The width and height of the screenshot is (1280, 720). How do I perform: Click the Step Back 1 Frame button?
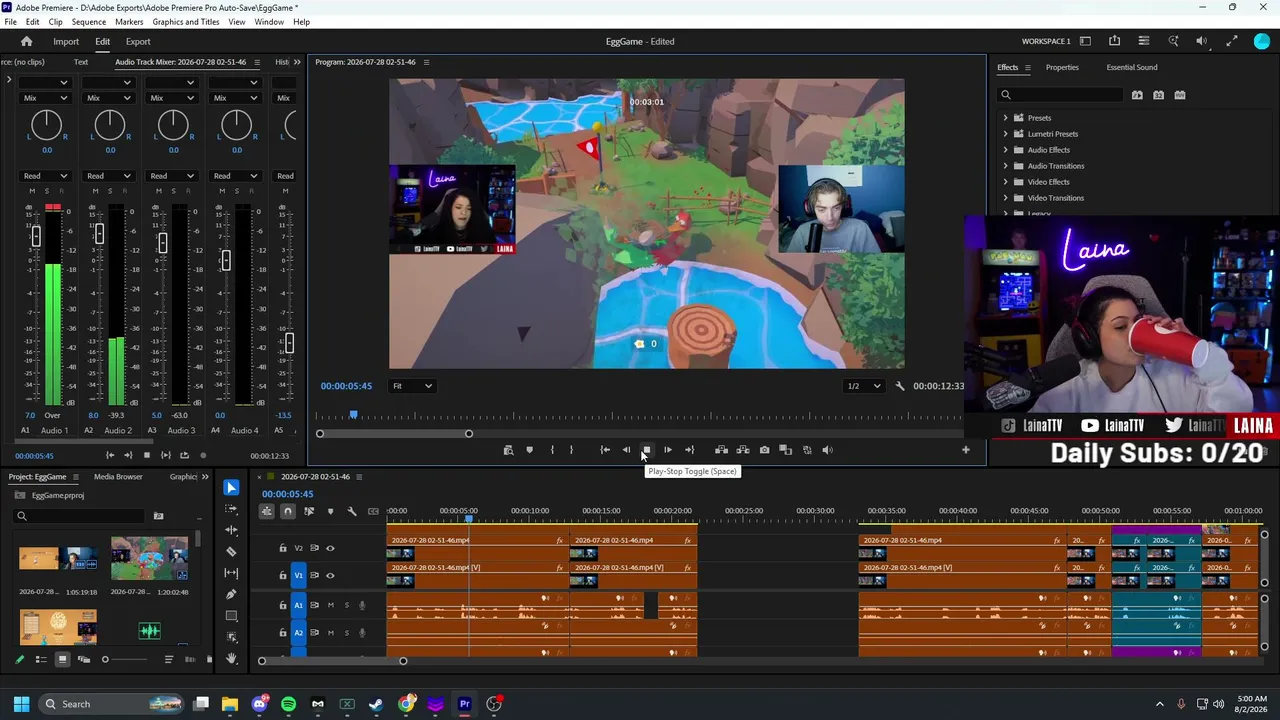click(626, 450)
